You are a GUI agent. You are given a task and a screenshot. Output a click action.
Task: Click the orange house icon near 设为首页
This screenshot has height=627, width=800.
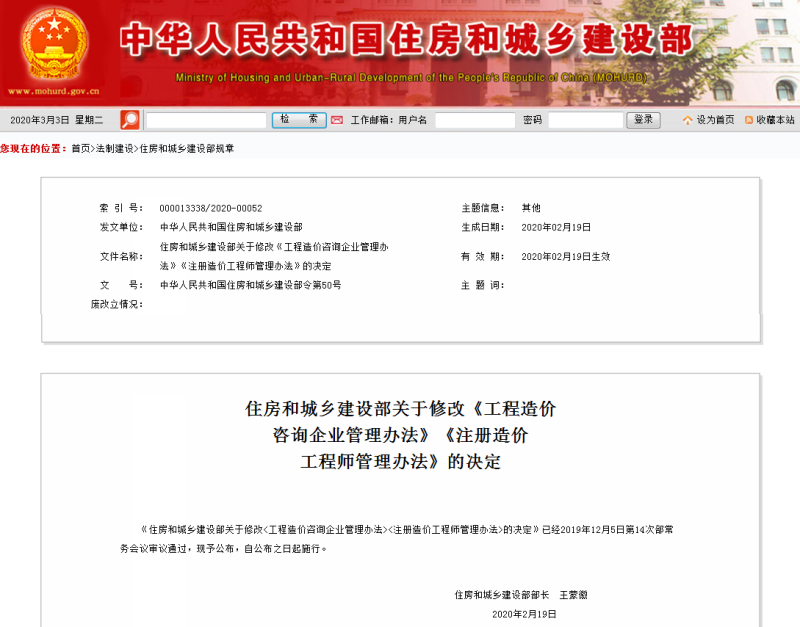(688, 120)
